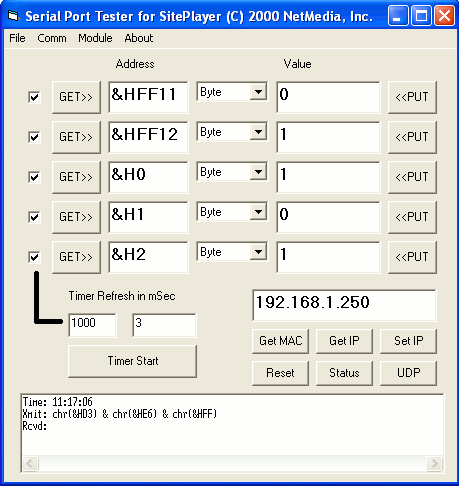Click <<PUT for address &H2
Viewport: 459px width, 486px height.
tap(412, 257)
